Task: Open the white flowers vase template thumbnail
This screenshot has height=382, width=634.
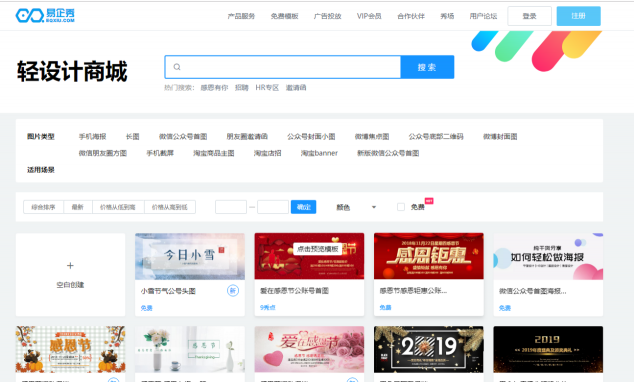Action: click(190, 349)
